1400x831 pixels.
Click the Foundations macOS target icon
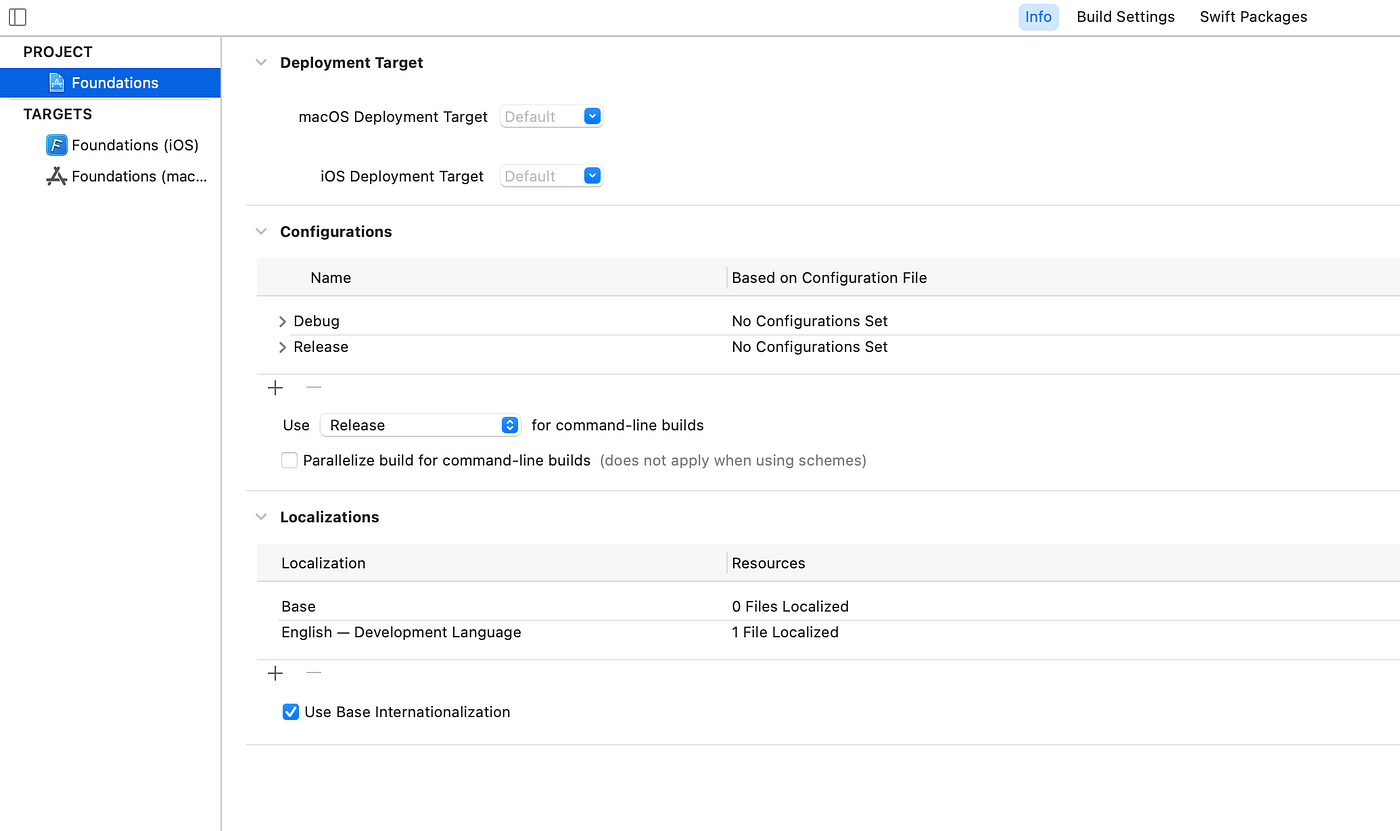click(56, 176)
